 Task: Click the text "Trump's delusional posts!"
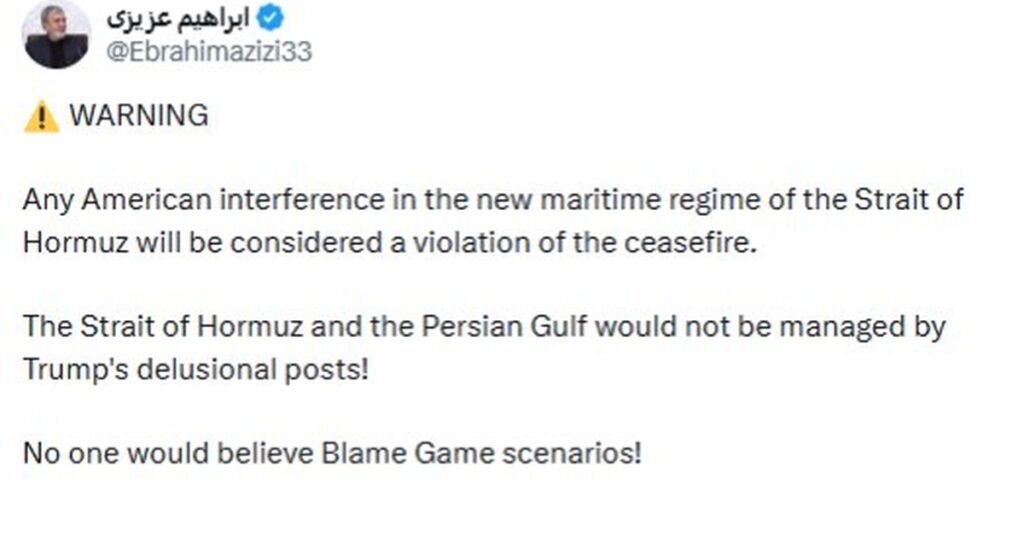coord(196,370)
